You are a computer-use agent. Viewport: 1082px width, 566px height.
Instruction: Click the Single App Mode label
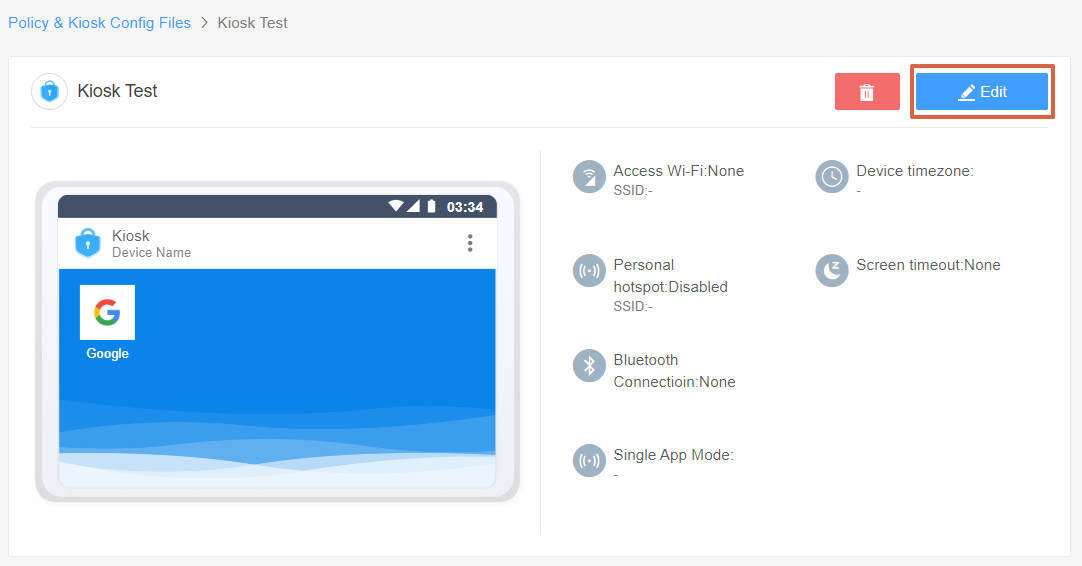pos(673,455)
